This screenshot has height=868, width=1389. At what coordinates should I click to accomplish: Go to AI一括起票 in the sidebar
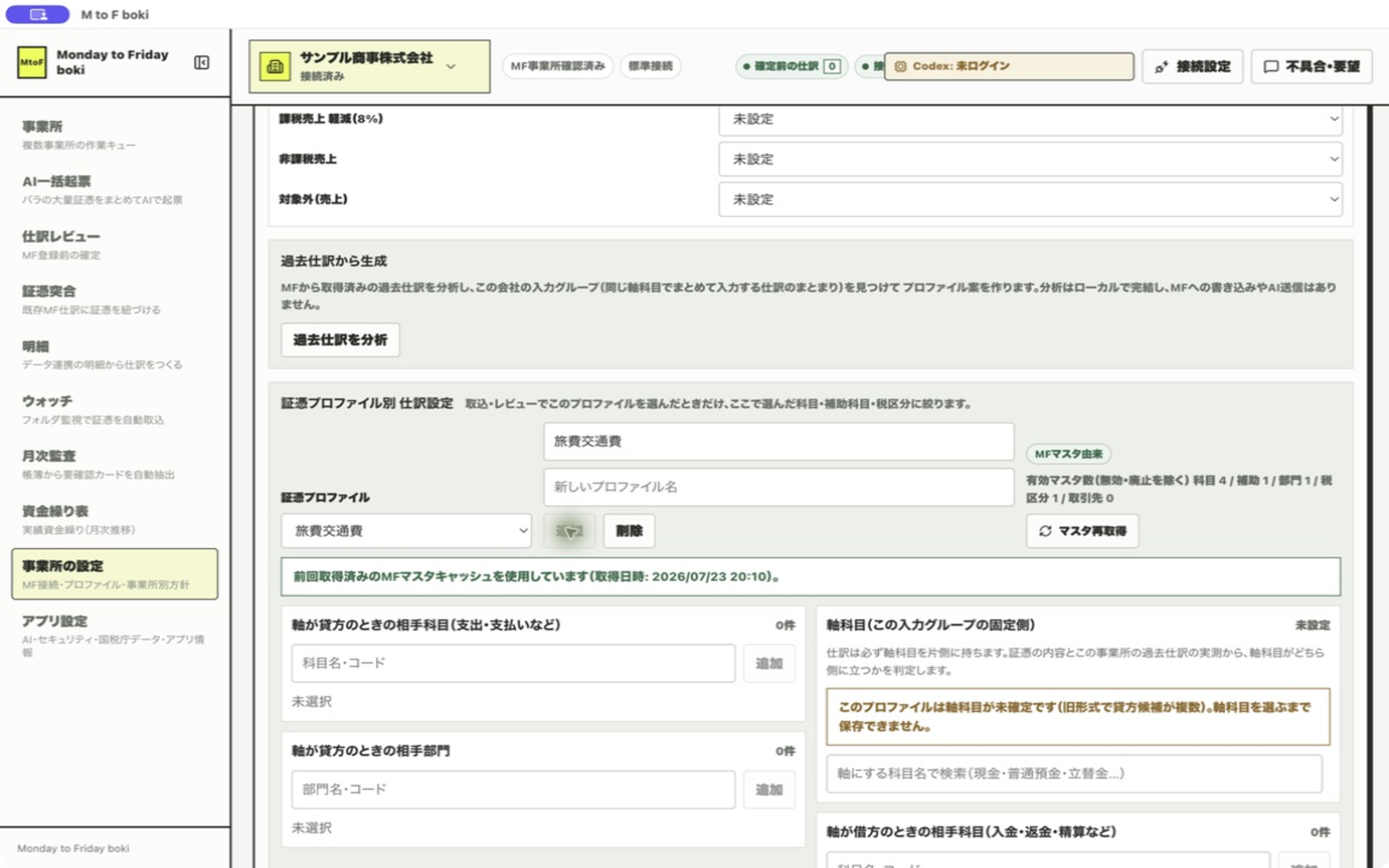115,190
